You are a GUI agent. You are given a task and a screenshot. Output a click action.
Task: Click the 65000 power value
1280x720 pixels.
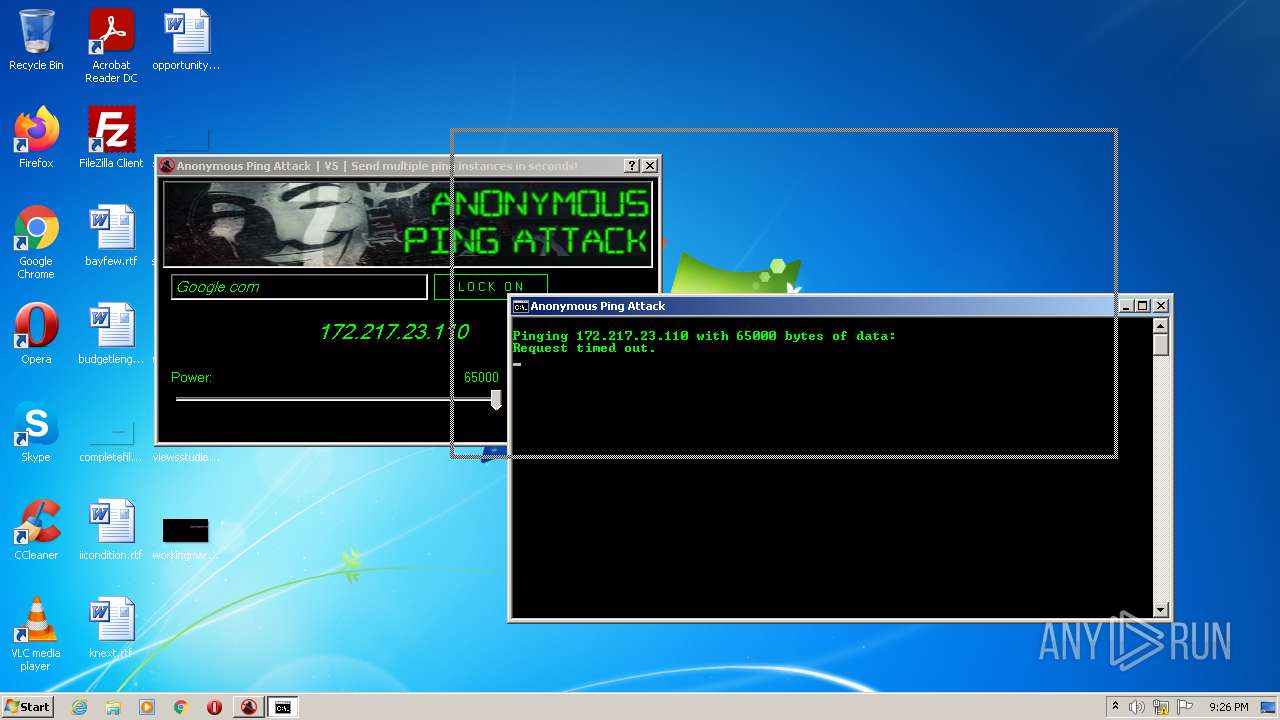[x=481, y=378]
